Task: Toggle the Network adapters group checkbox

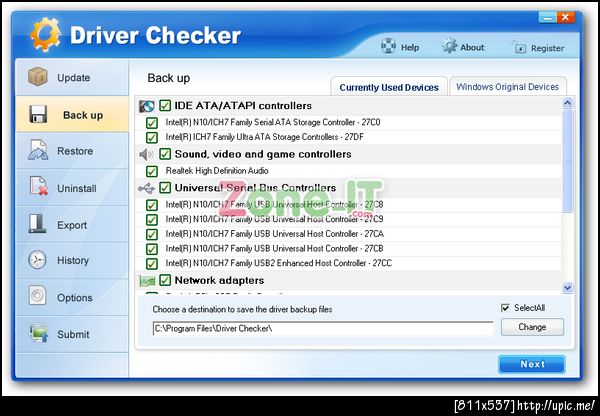Action: coord(165,280)
